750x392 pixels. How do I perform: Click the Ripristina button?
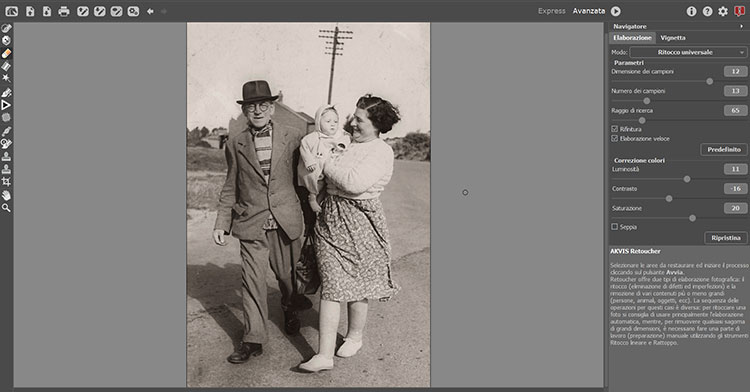[x=726, y=238]
